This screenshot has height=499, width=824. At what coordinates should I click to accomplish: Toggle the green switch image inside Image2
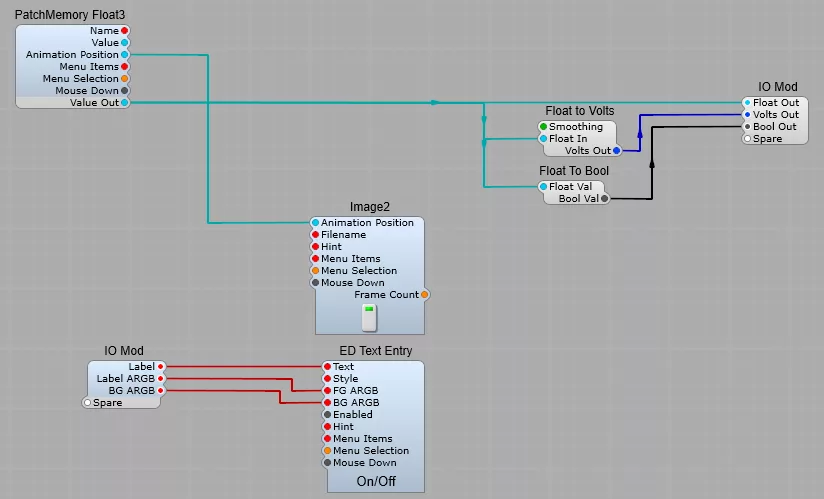click(369, 318)
